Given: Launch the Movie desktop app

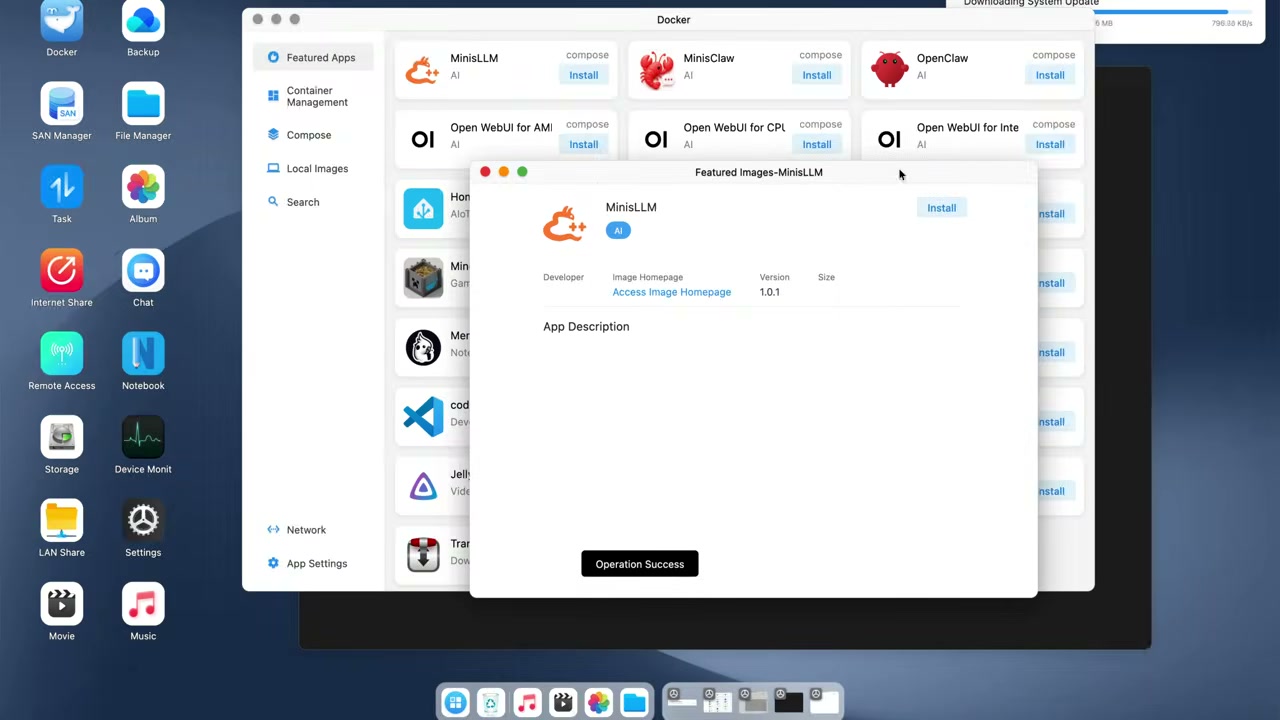Looking at the screenshot, I should pyautogui.click(x=61, y=603).
